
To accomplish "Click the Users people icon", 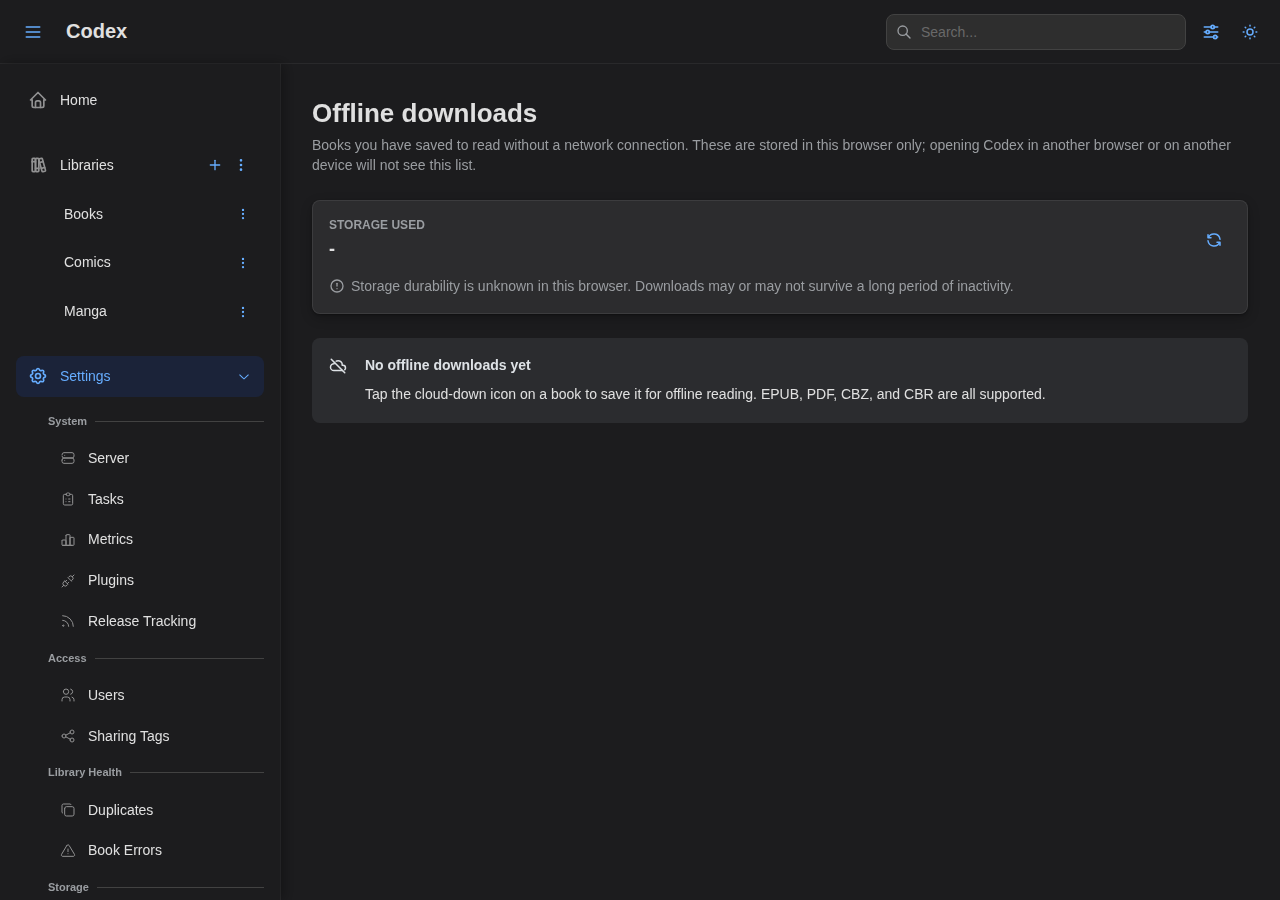I will [68, 695].
